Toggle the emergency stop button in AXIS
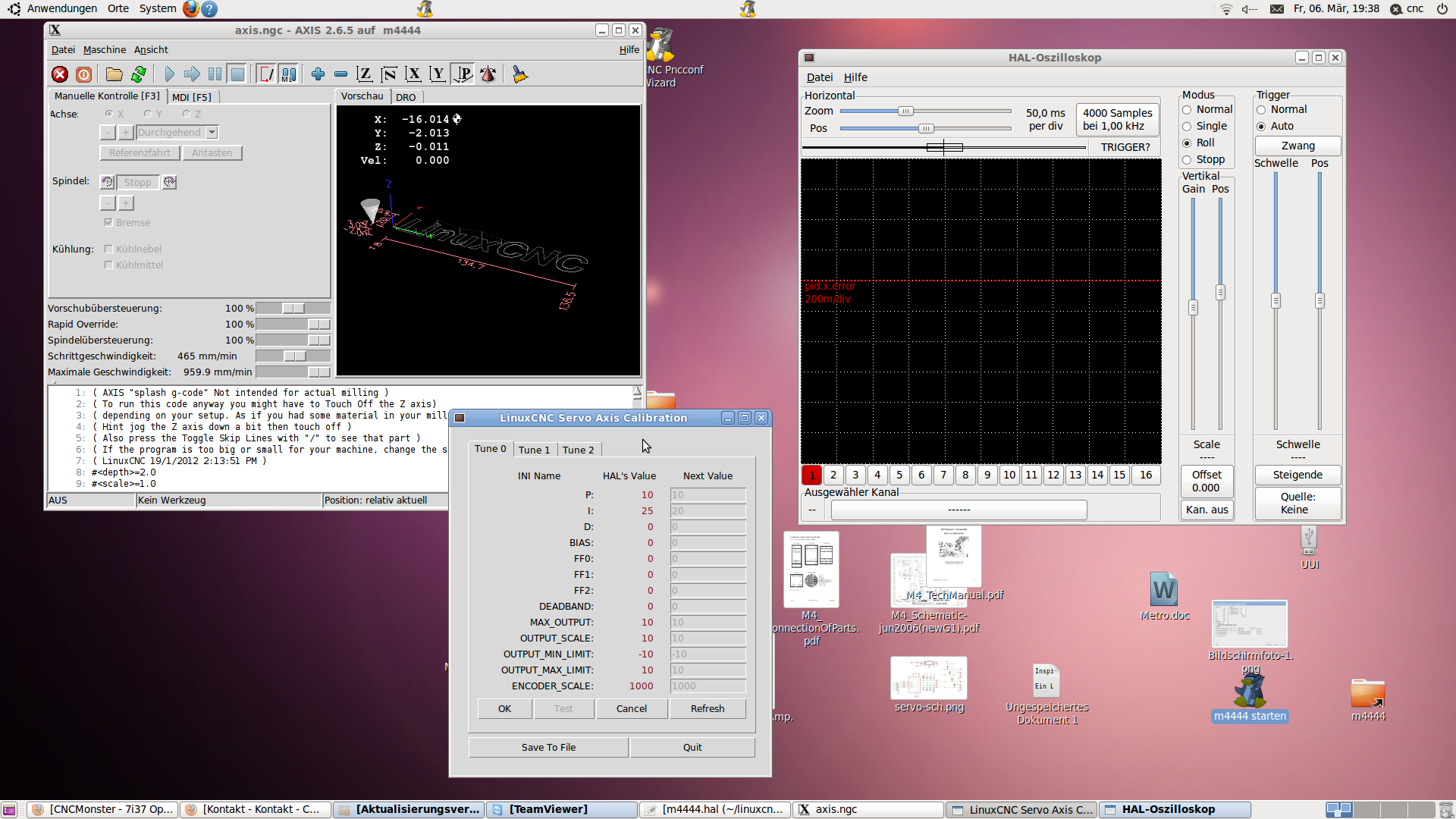This screenshot has width=1456, height=819. tap(60, 74)
